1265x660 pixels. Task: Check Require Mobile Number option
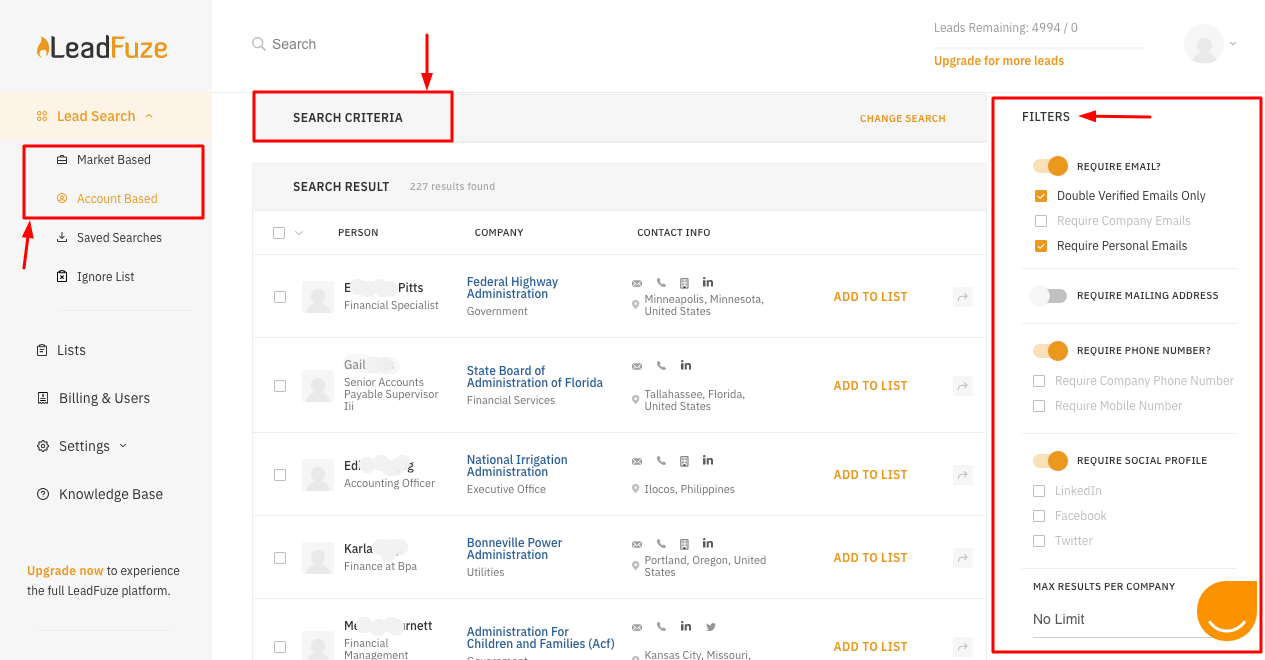tap(1039, 406)
